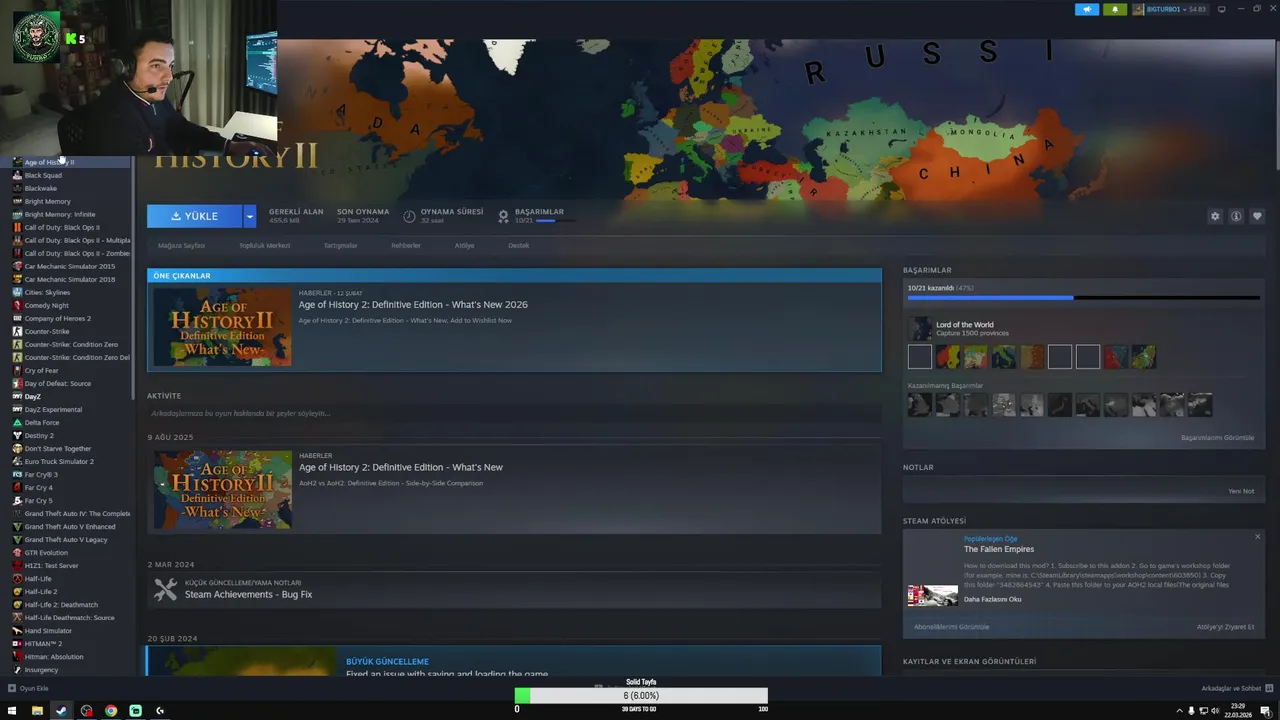This screenshot has width=1280, height=720.
Task: Select Grand Theft Auto V Enhanced
Action: click(70, 526)
